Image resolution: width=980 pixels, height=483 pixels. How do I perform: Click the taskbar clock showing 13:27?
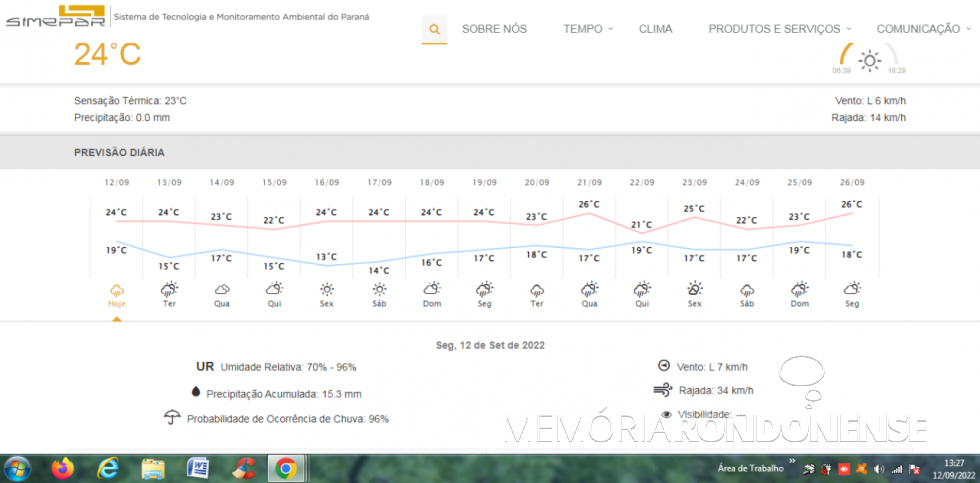click(x=952, y=468)
